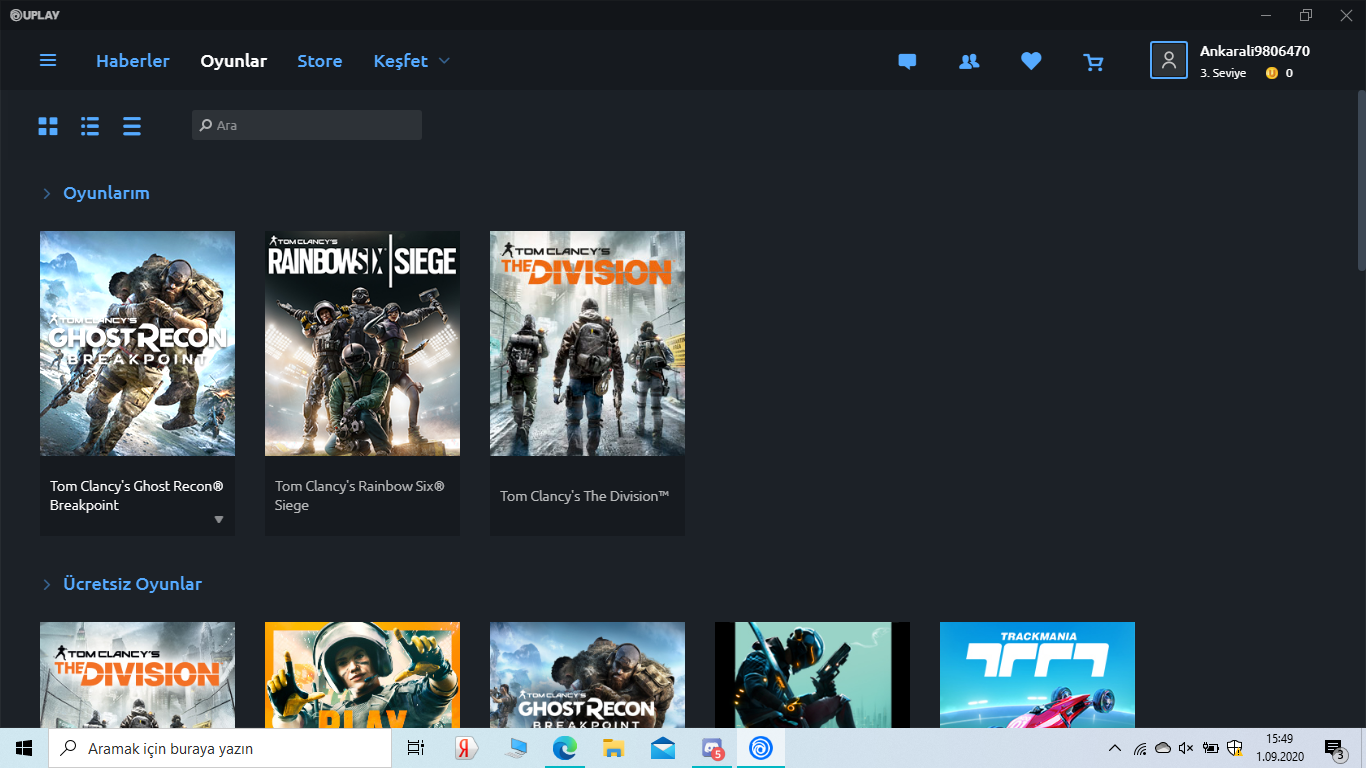This screenshot has width=1366, height=768.
Task: Launch Yandex browser from the taskbar
Action: pos(467,748)
